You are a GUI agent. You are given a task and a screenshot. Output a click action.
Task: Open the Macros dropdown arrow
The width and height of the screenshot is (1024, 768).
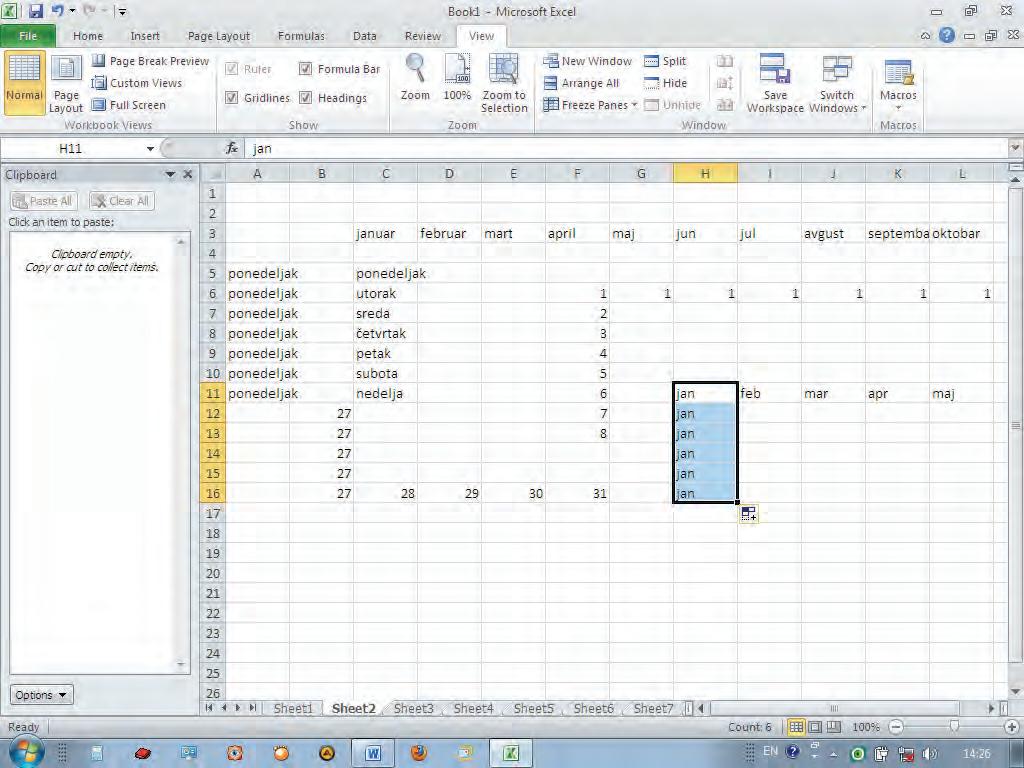(899, 108)
